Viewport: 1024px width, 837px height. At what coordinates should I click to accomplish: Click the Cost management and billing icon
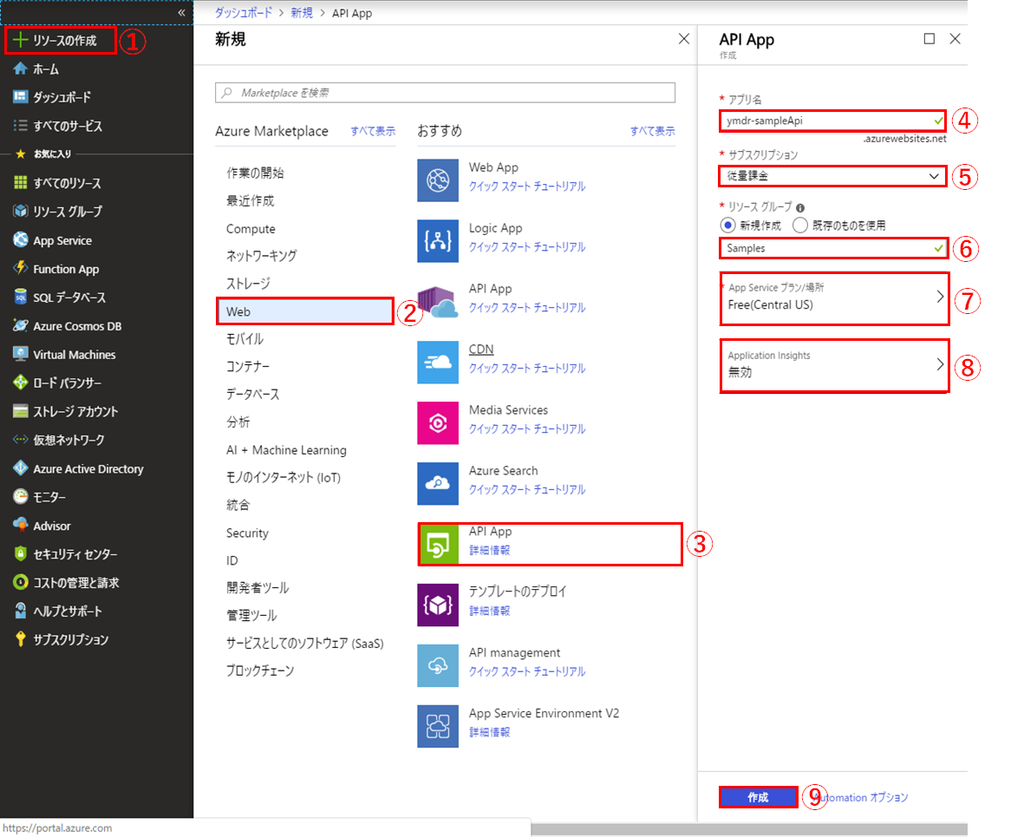pos(20,582)
